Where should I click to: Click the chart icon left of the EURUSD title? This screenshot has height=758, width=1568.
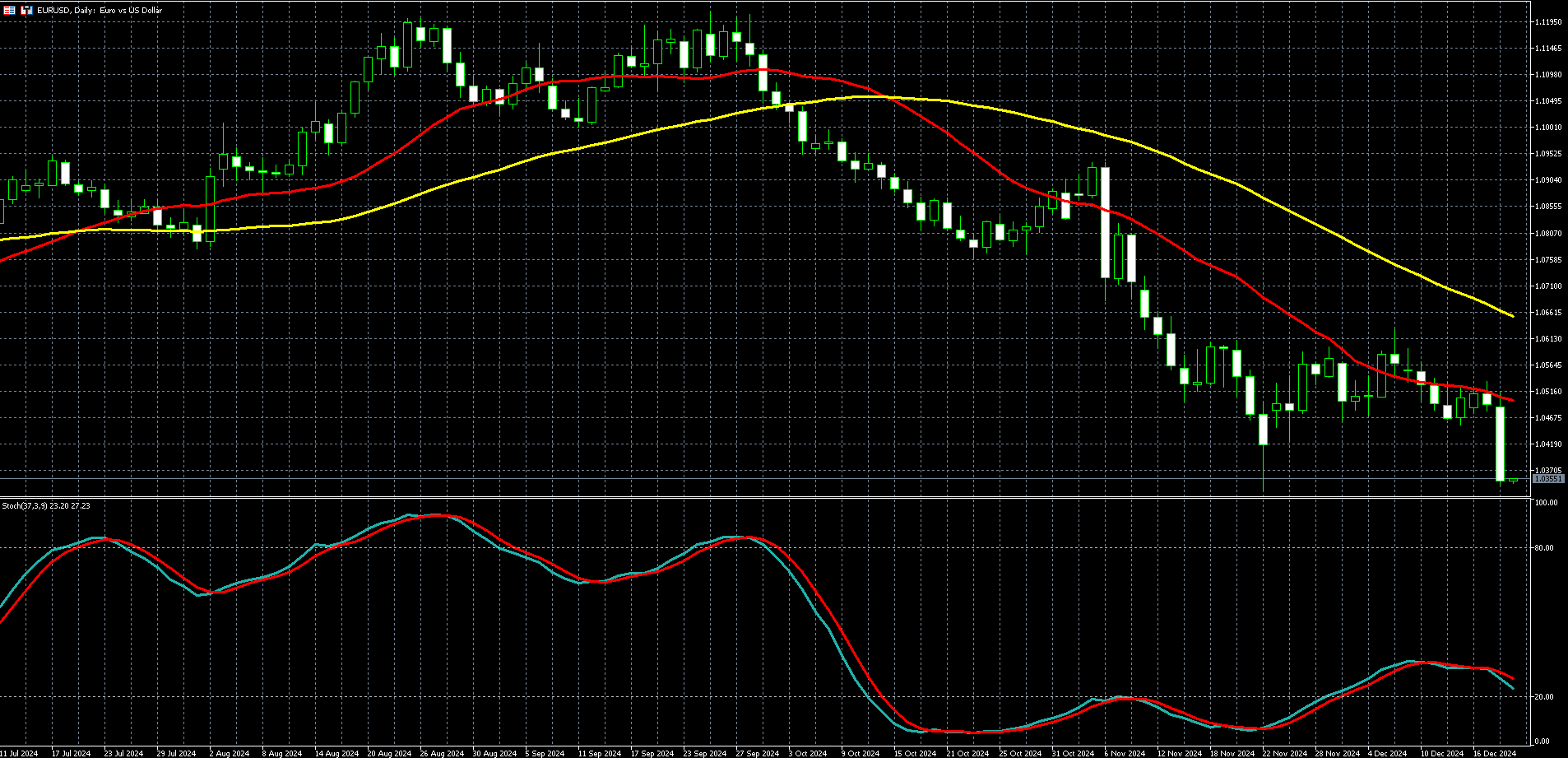(27, 10)
